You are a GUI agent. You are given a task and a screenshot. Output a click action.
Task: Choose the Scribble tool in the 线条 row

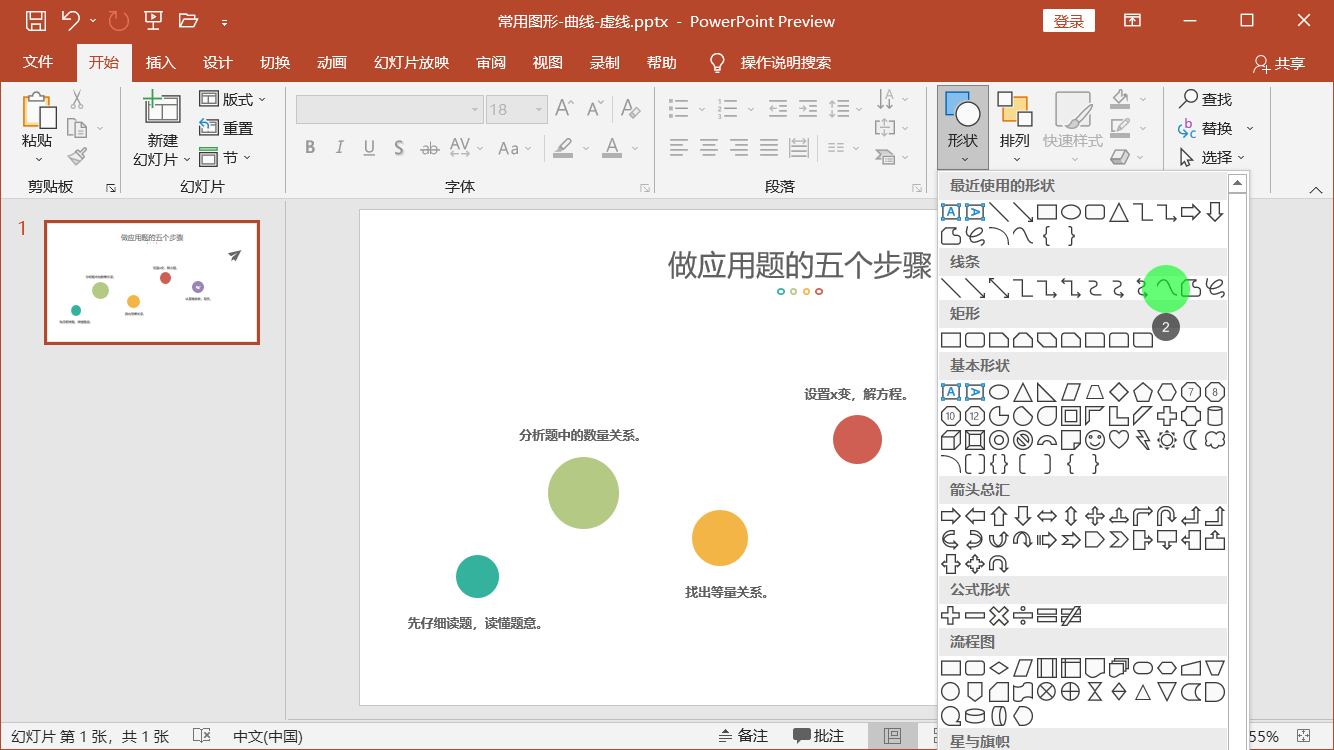coord(1215,289)
